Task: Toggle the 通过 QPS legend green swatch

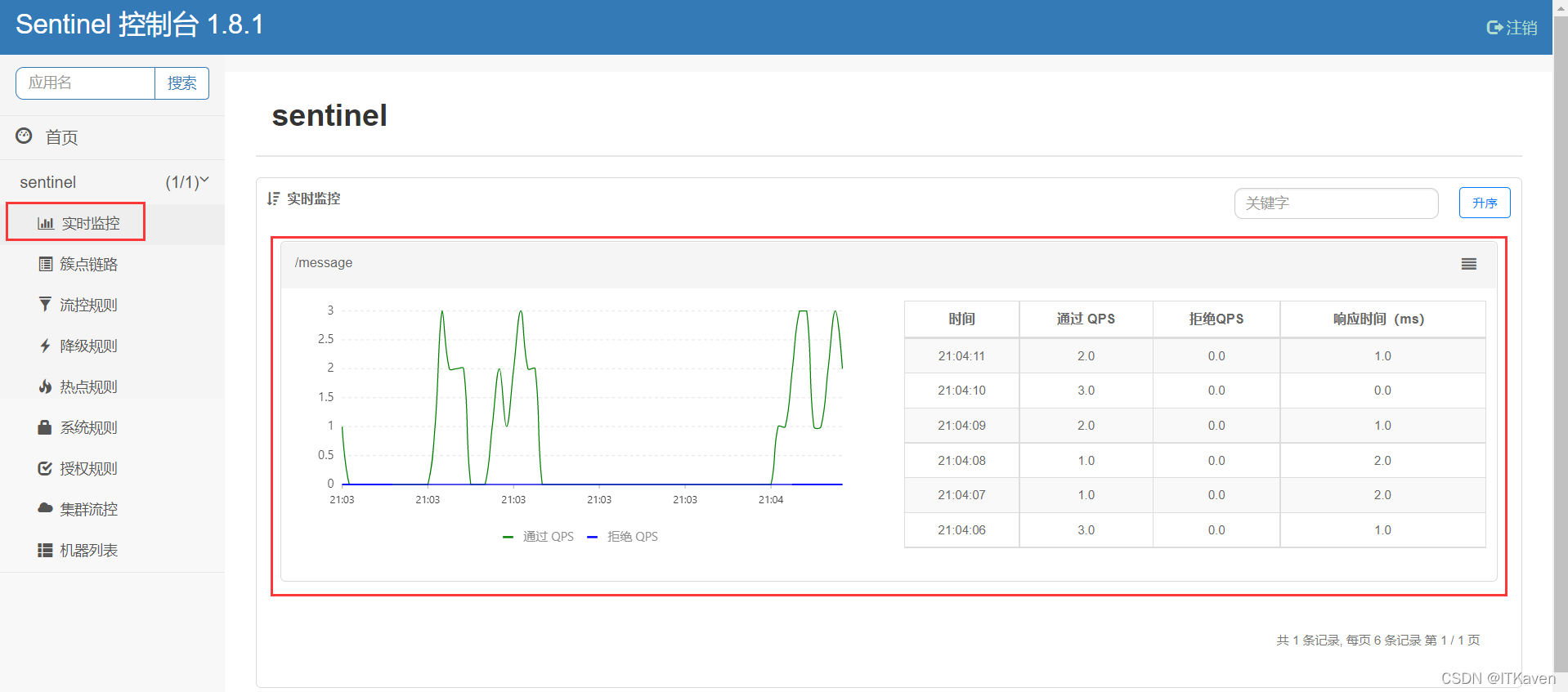Action: click(x=508, y=537)
